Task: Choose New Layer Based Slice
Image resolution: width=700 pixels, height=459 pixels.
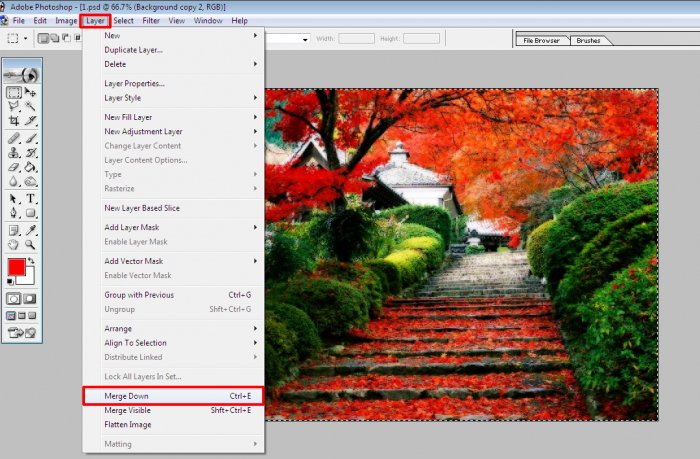Action: click(174, 208)
